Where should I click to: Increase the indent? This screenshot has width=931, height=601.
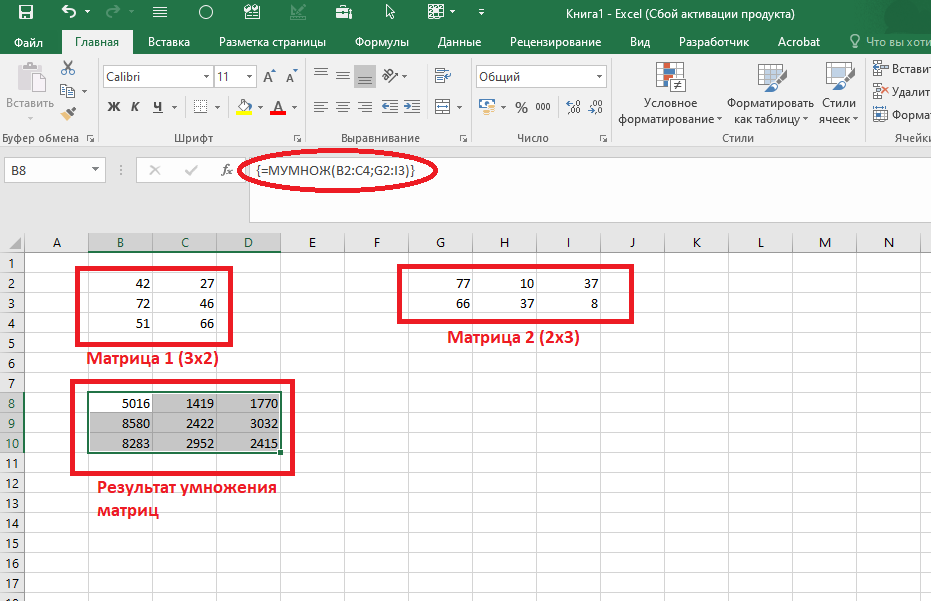click(x=411, y=107)
